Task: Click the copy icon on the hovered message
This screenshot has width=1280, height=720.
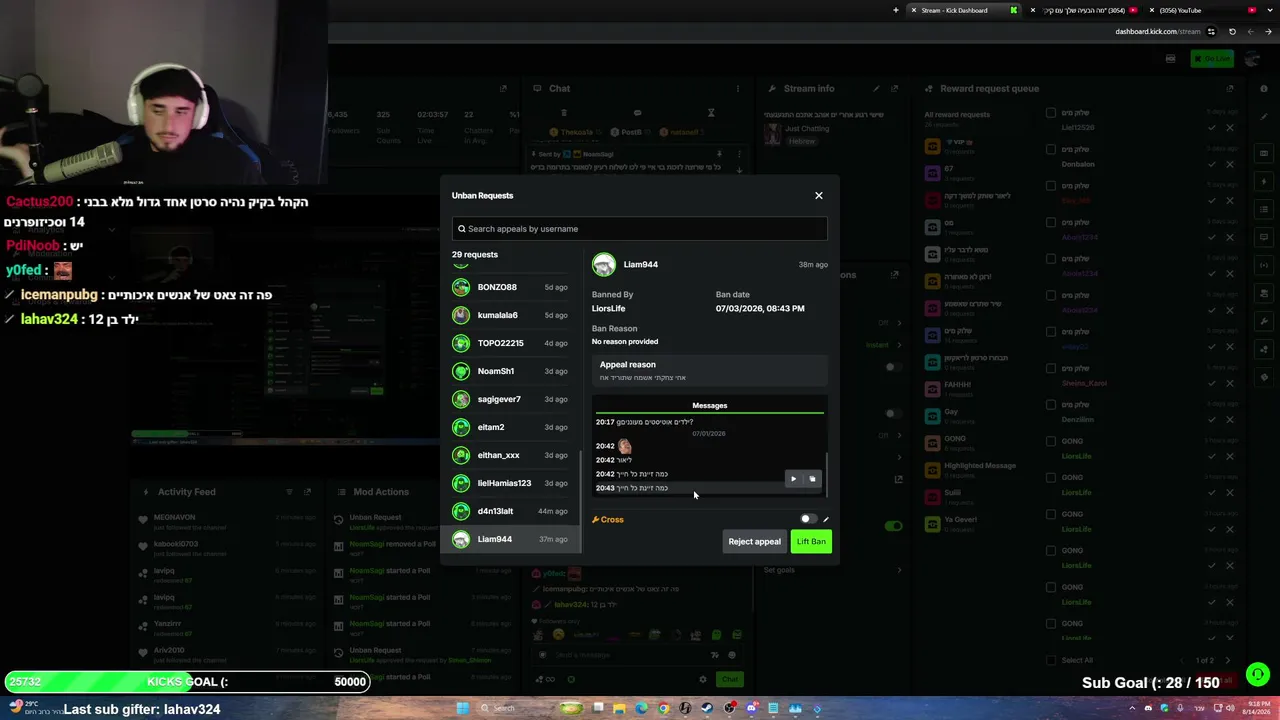Action: point(812,479)
